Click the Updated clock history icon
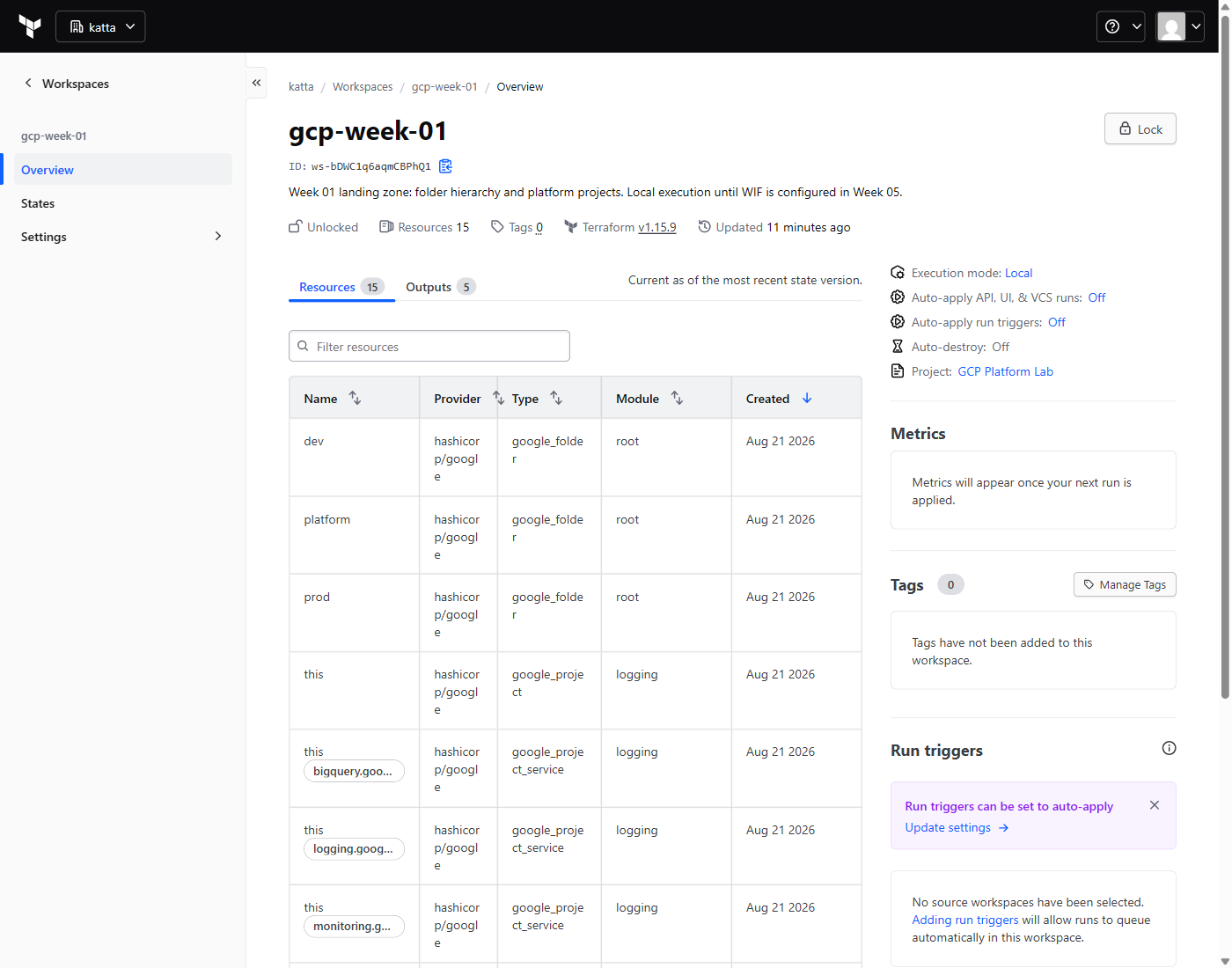This screenshot has height=968, width=1232. click(x=704, y=226)
